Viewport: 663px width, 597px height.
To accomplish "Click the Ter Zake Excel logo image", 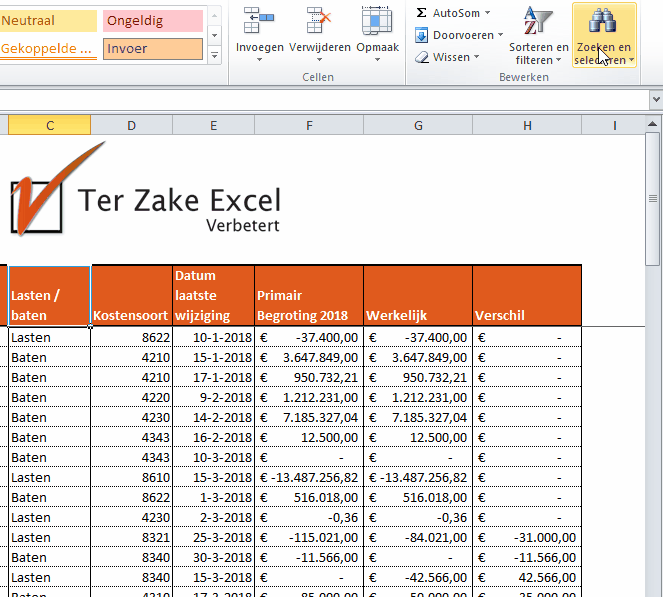I will point(146,190).
